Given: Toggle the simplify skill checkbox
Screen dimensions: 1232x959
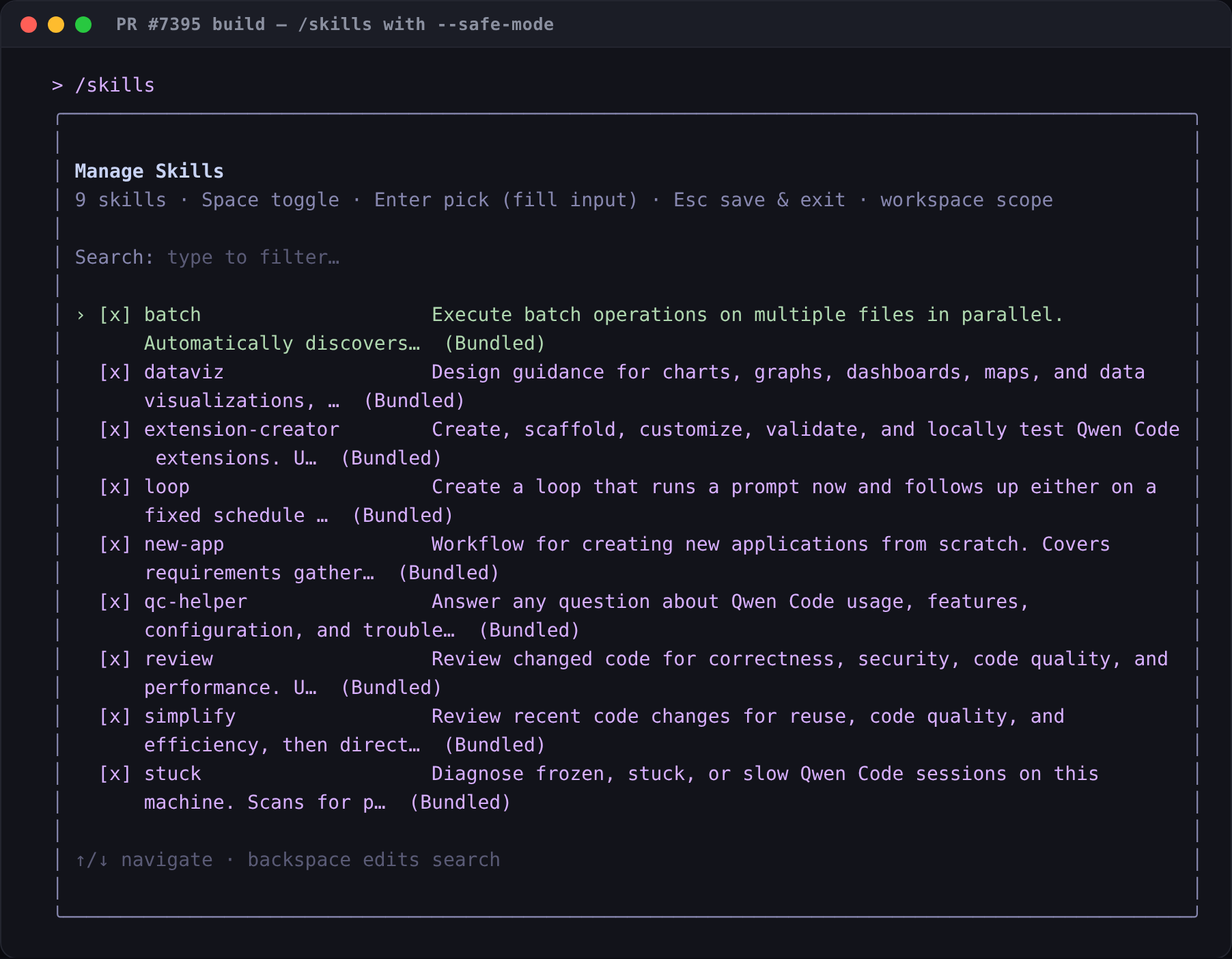Looking at the screenshot, I should click(x=115, y=717).
